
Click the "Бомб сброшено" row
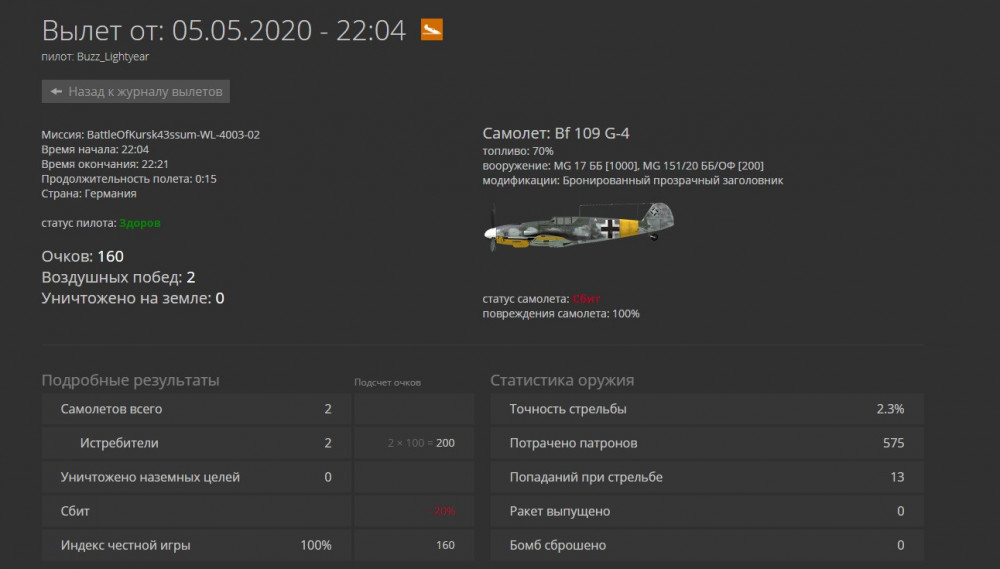[x=706, y=545]
